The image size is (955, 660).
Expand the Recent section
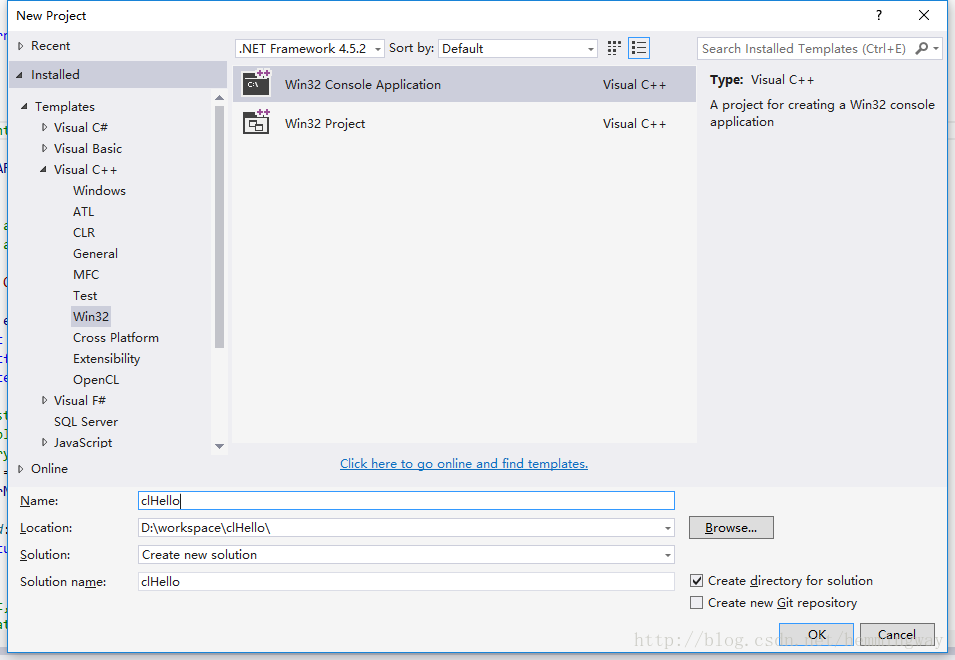coord(21,46)
